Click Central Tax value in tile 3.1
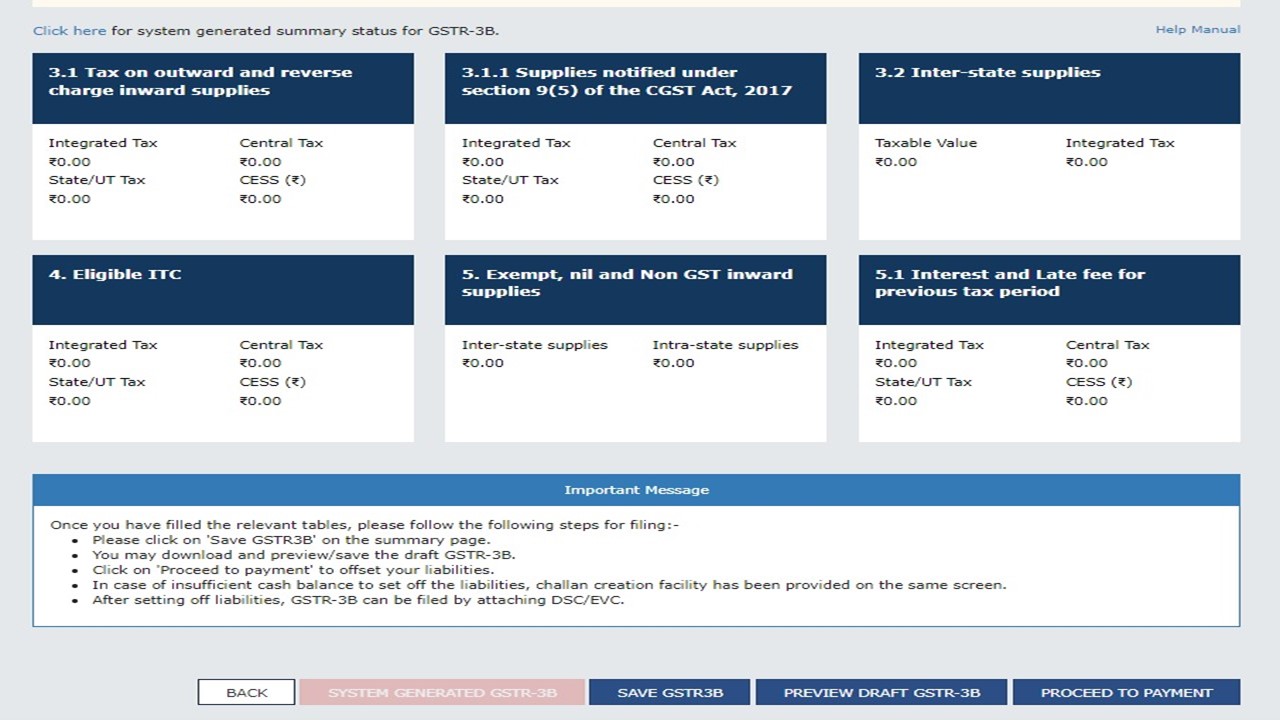 261,162
